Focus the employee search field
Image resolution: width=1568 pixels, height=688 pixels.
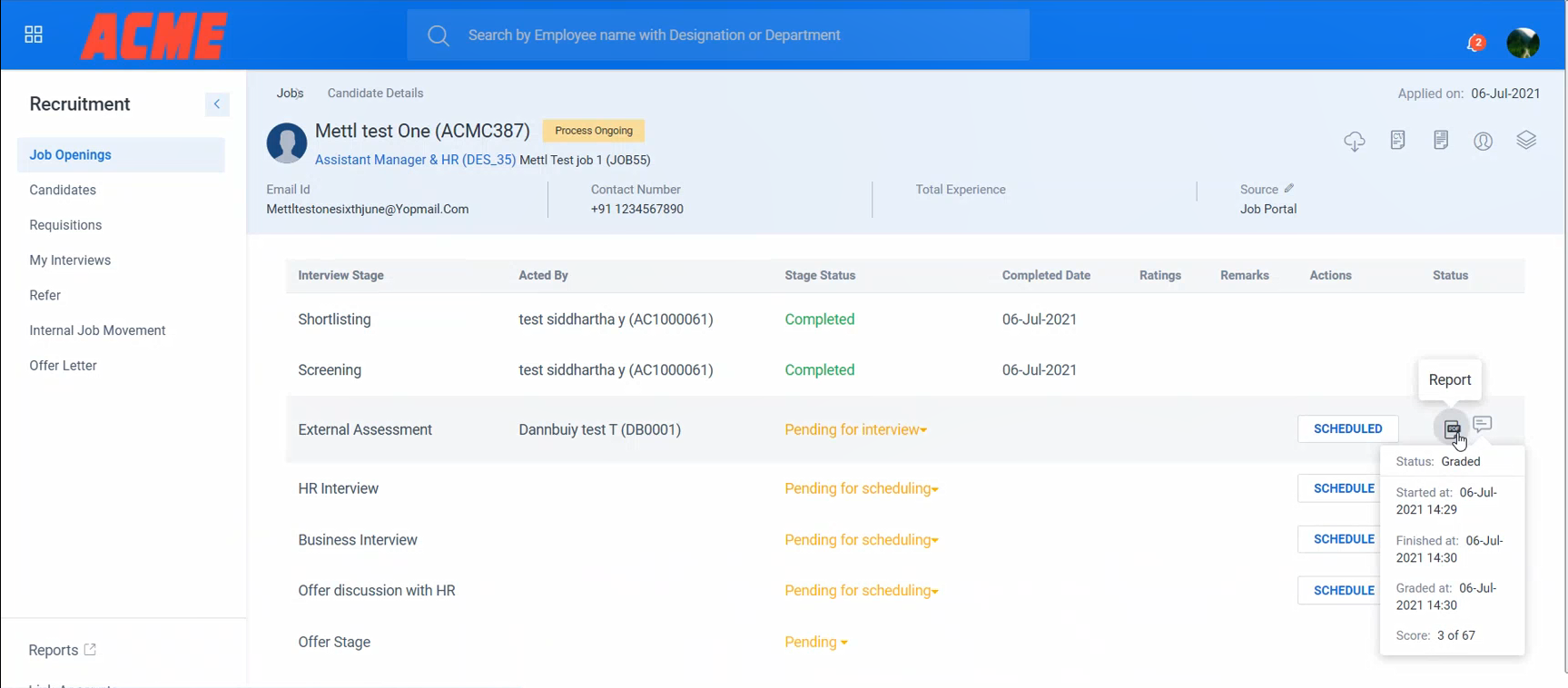pyautogui.click(x=718, y=35)
